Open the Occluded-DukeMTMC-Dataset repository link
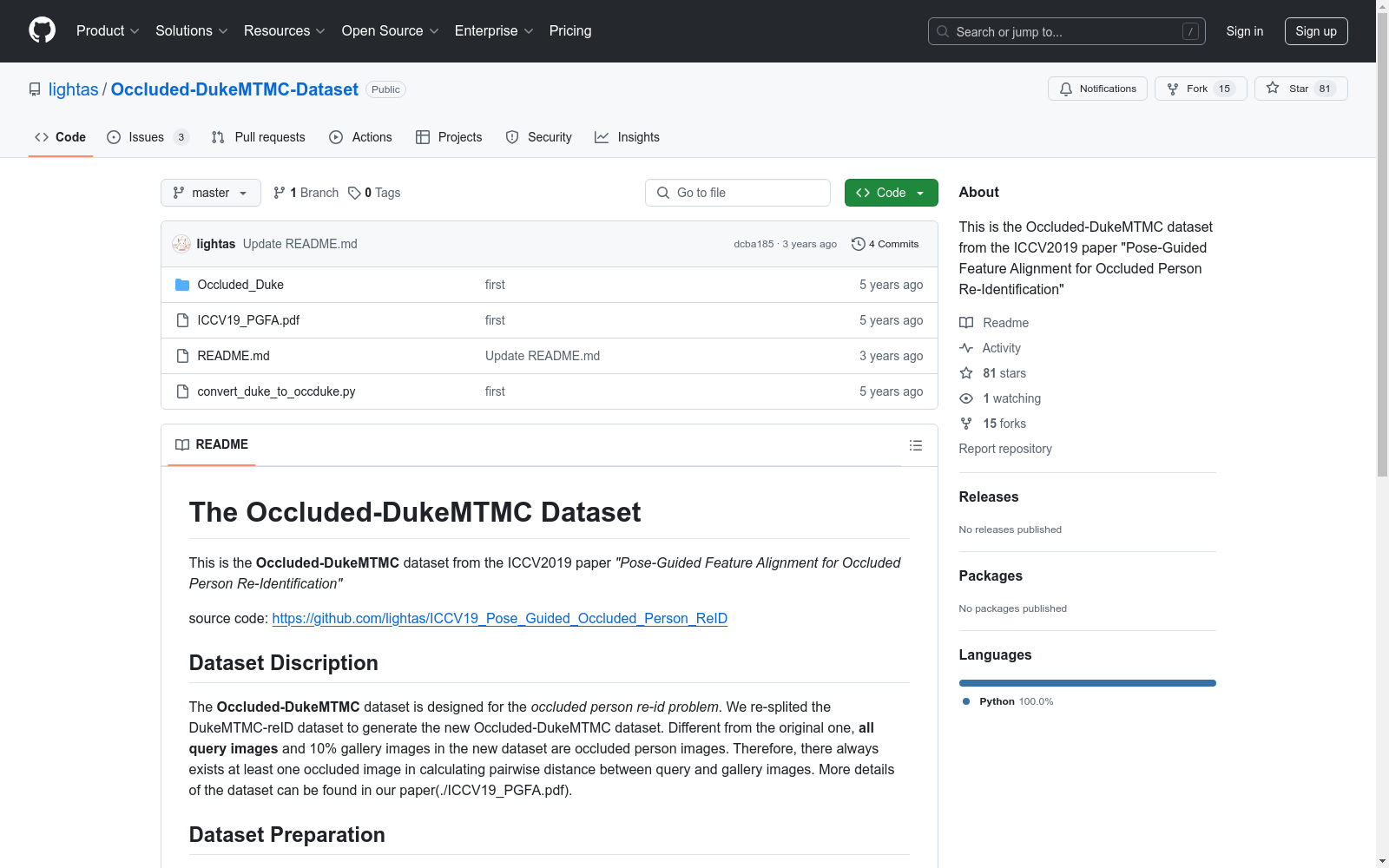This screenshot has width=1389, height=868. 234,89
